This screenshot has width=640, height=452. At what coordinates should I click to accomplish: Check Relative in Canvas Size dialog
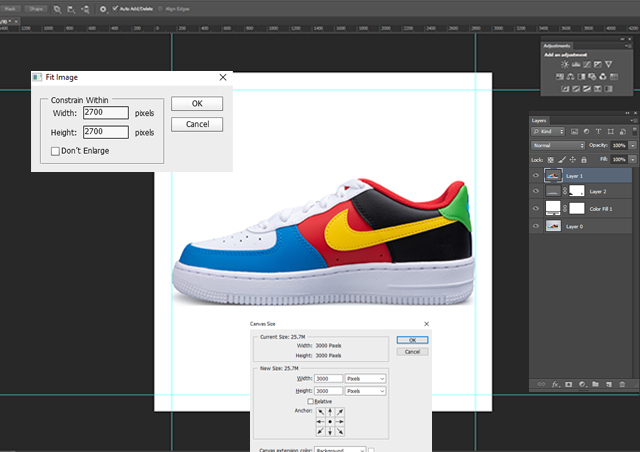click(x=310, y=401)
